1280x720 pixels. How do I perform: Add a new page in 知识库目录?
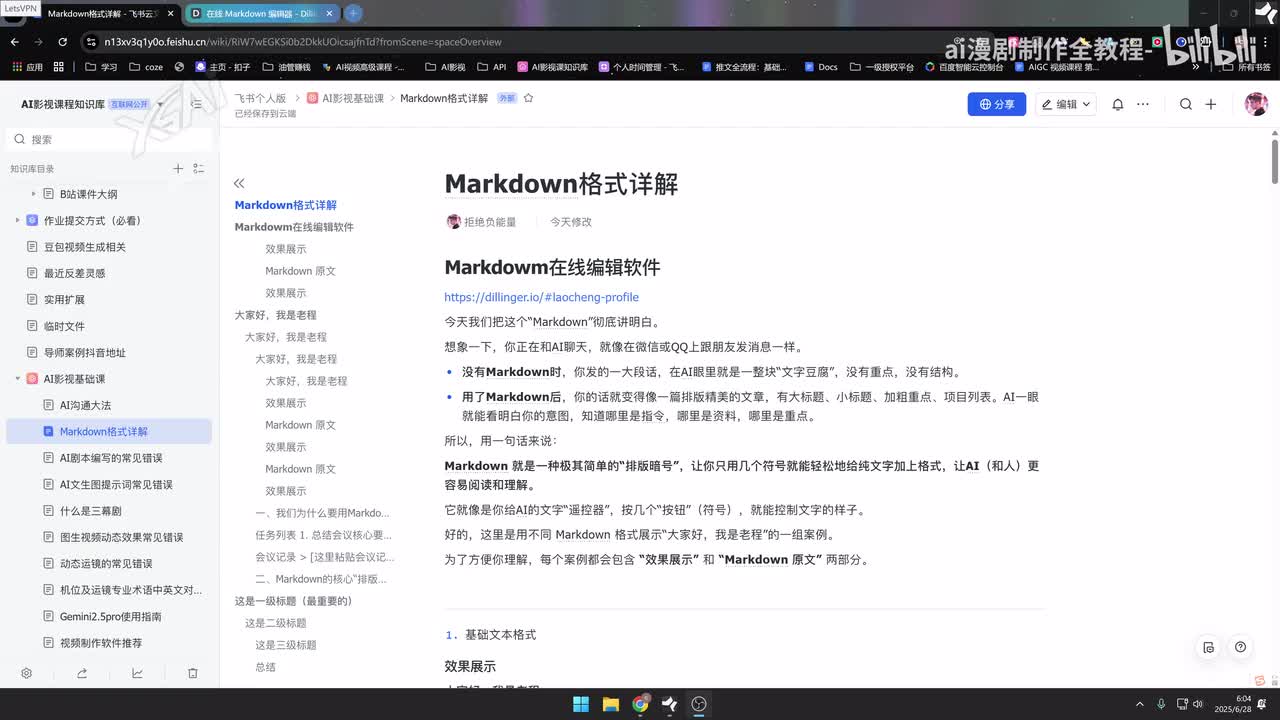[178, 169]
